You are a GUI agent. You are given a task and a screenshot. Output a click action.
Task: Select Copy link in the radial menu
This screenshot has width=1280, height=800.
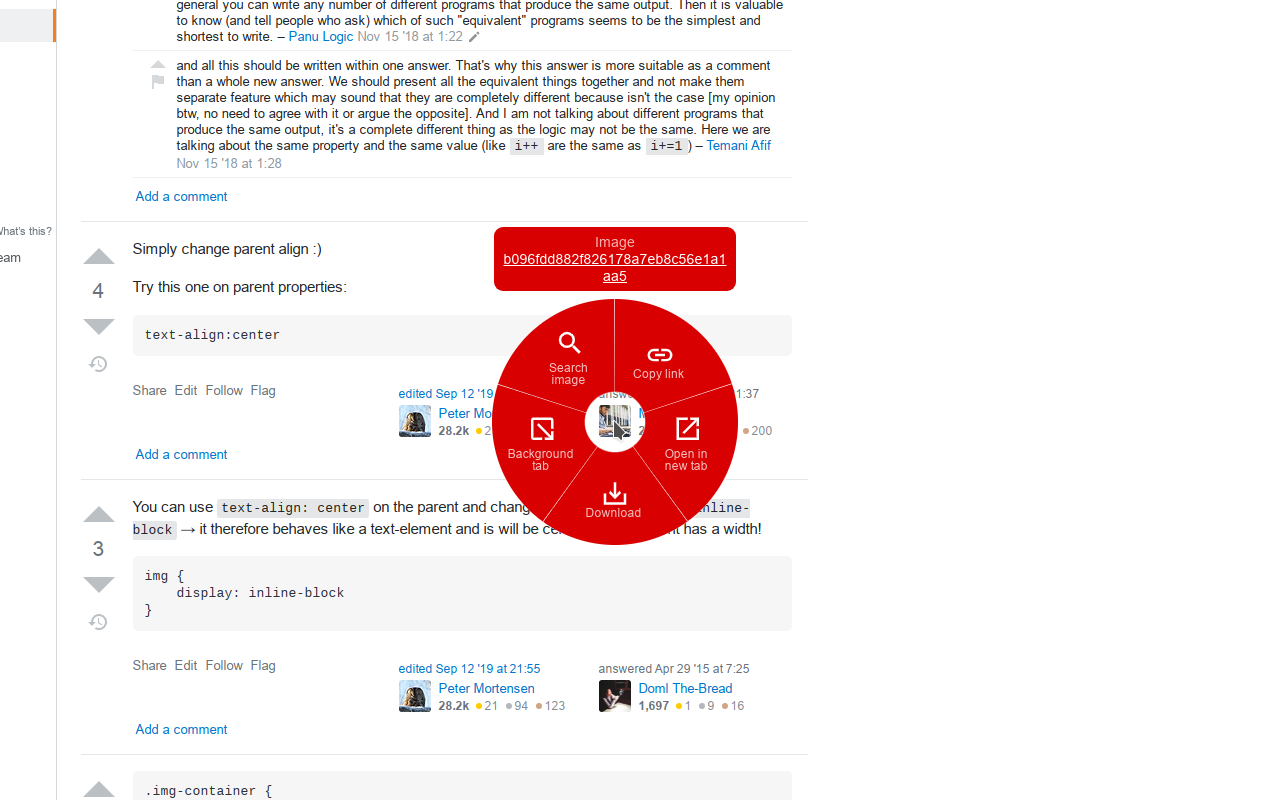tap(659, 362)
